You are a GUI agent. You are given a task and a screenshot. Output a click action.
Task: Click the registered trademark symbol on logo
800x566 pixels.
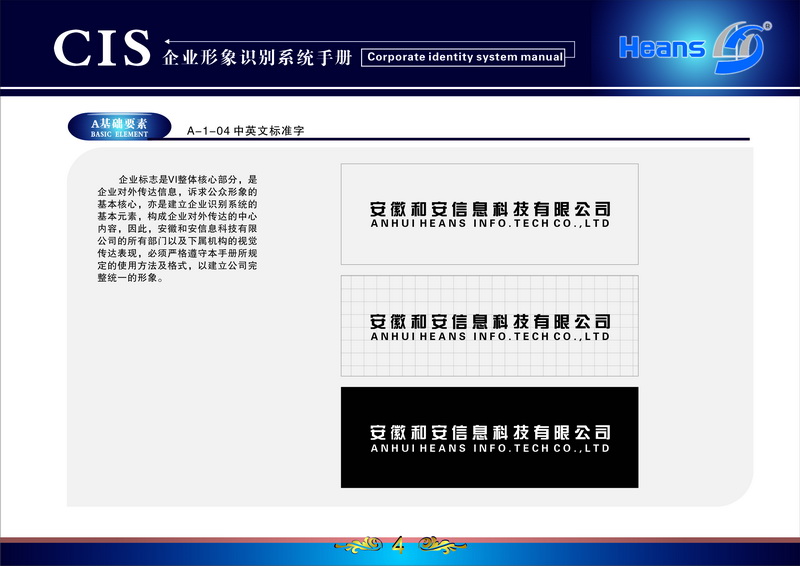(767, 26)
